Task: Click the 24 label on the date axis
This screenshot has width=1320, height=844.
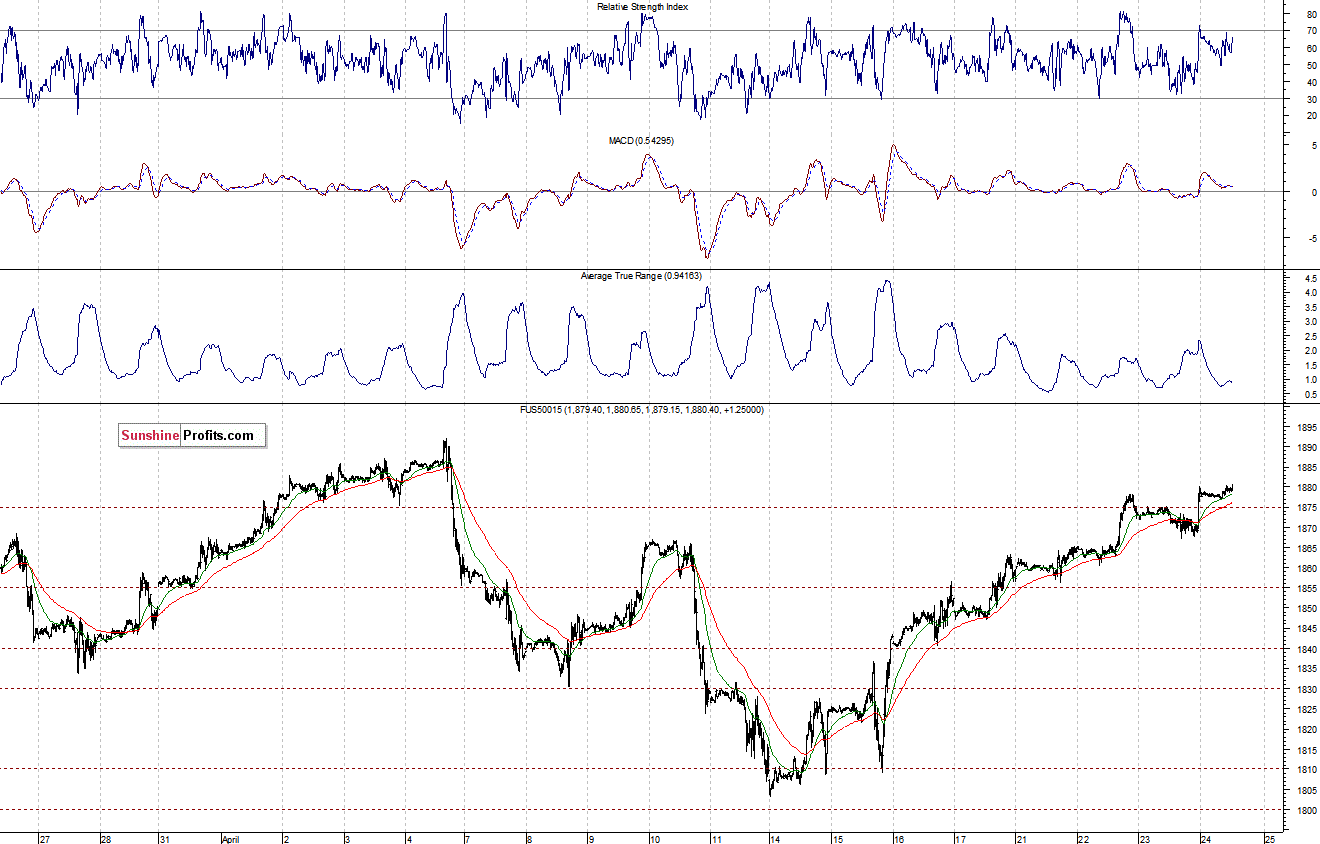Action: point(1208,839)
